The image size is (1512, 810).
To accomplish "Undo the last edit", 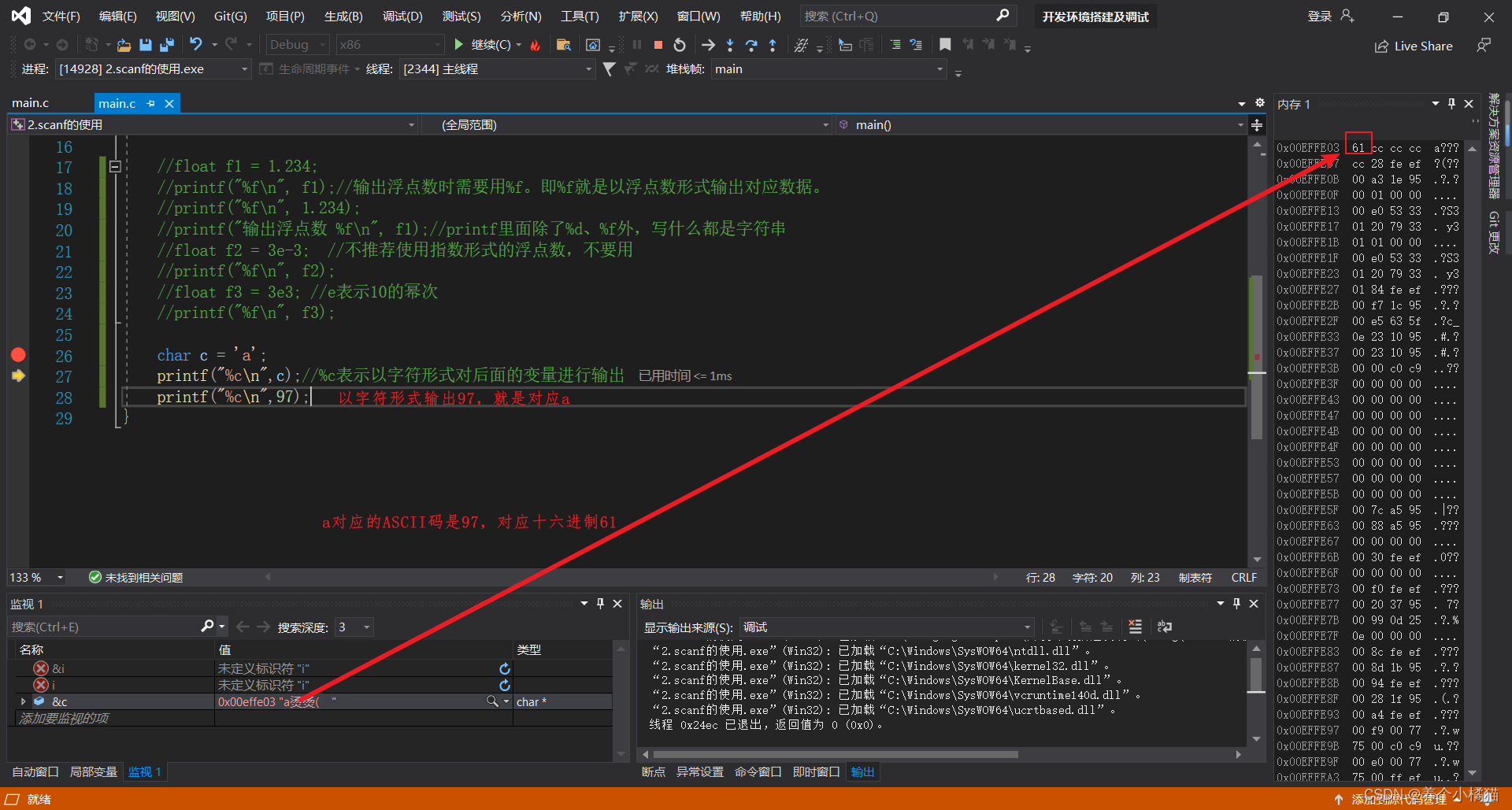I will coord(195,45).
